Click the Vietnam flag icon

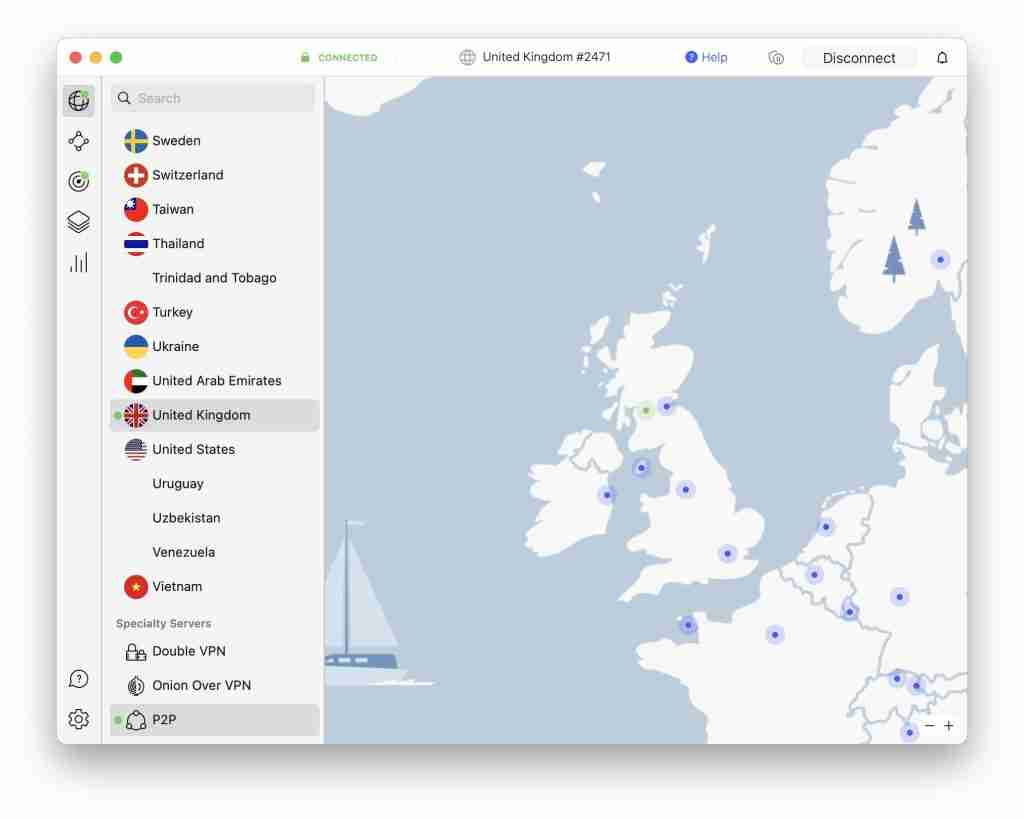click(x=136, y=586)
